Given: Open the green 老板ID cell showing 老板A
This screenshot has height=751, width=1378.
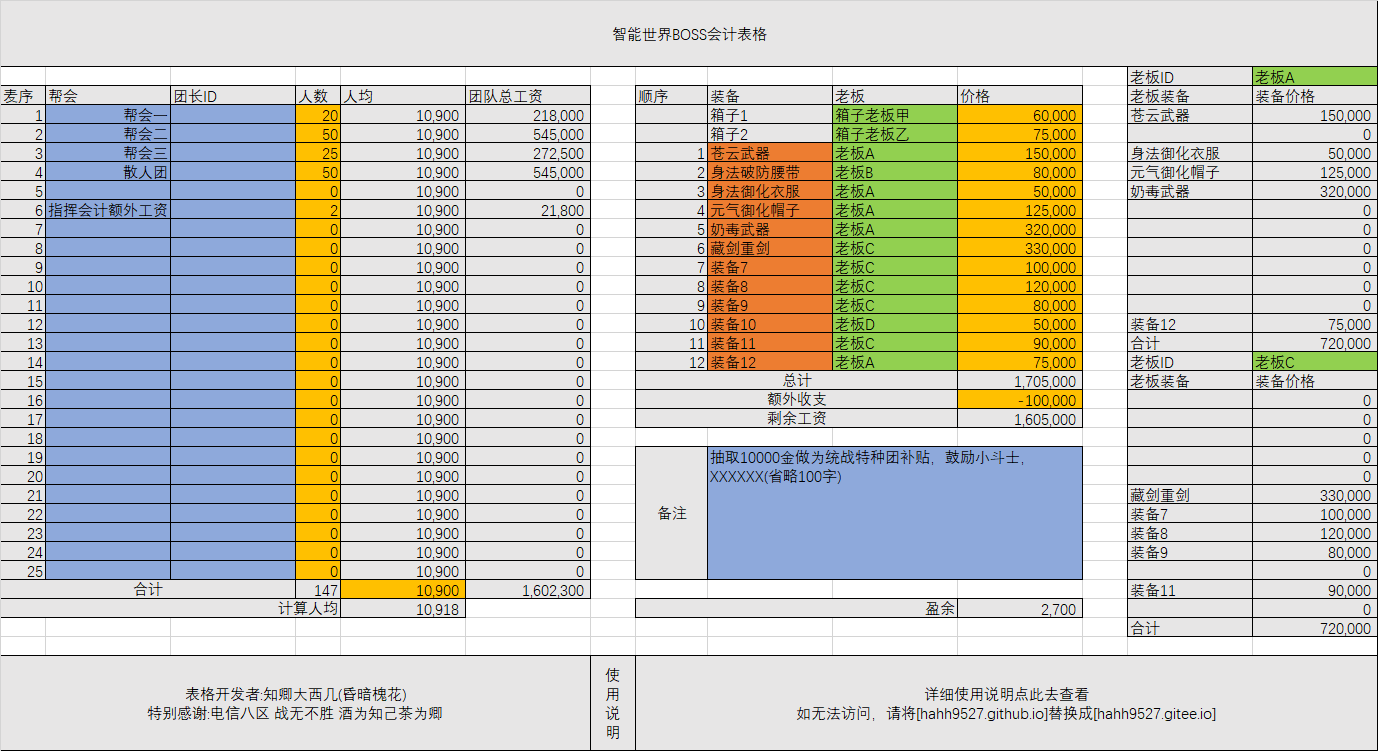Looking at the screenshot, I should coord(1314,77).
